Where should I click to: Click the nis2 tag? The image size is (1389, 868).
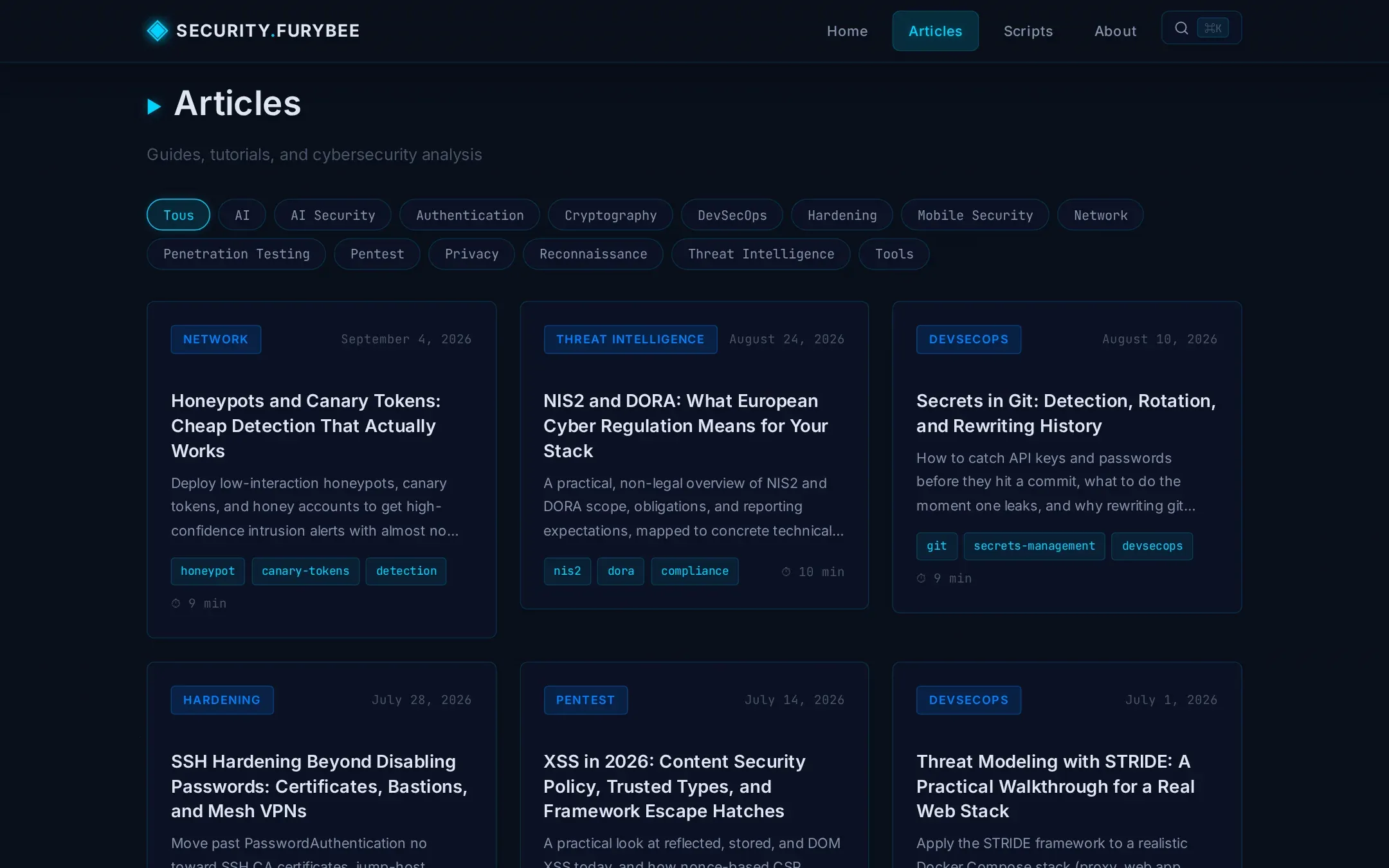tap(567, 571)
